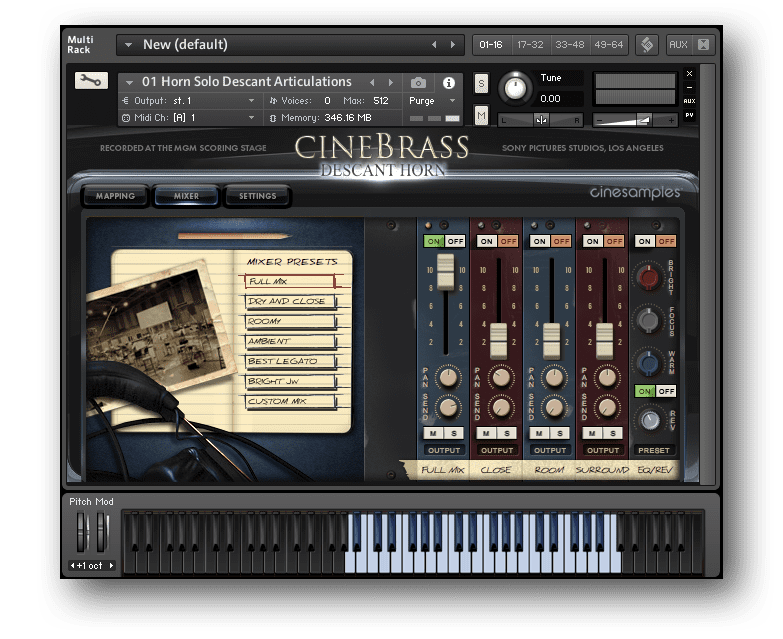Select the previous instrument with the arrow
The image size is (783, 639).
coord(372,82)
